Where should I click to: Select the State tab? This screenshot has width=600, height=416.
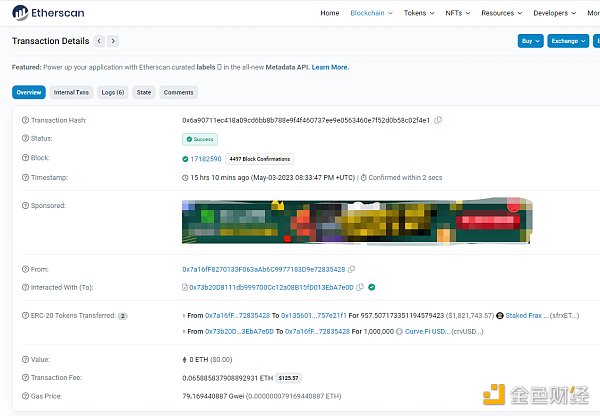click(x=144, y=92)
